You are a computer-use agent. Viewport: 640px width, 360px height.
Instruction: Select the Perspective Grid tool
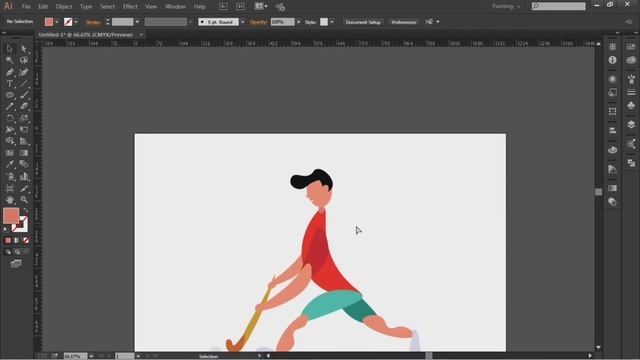coord(24,141)
